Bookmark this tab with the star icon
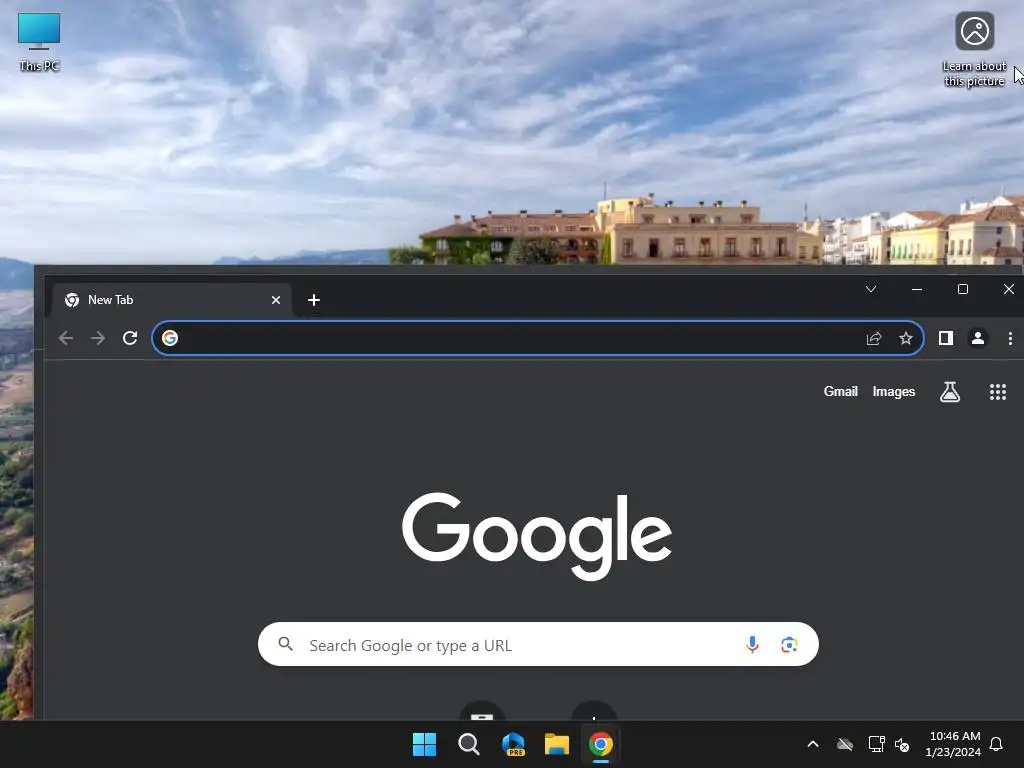This screenshot has height=768, width=1024. coord(906,338)
